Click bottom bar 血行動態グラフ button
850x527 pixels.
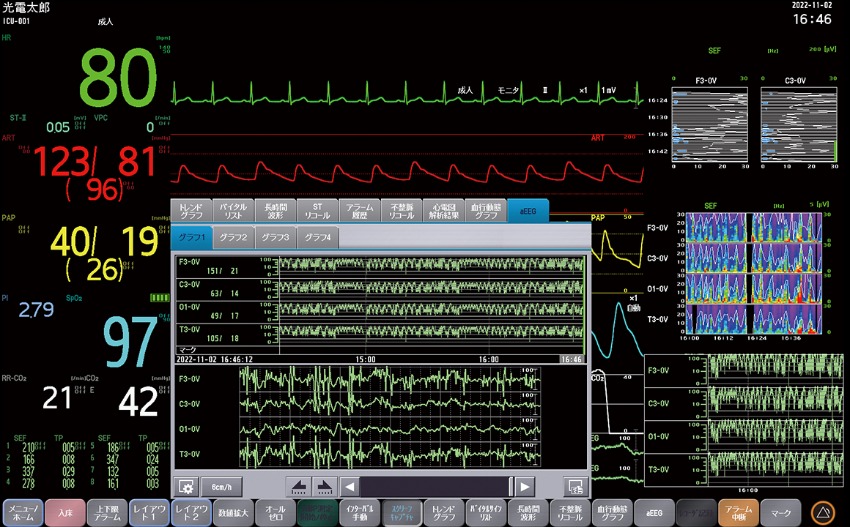coord(612,512)
